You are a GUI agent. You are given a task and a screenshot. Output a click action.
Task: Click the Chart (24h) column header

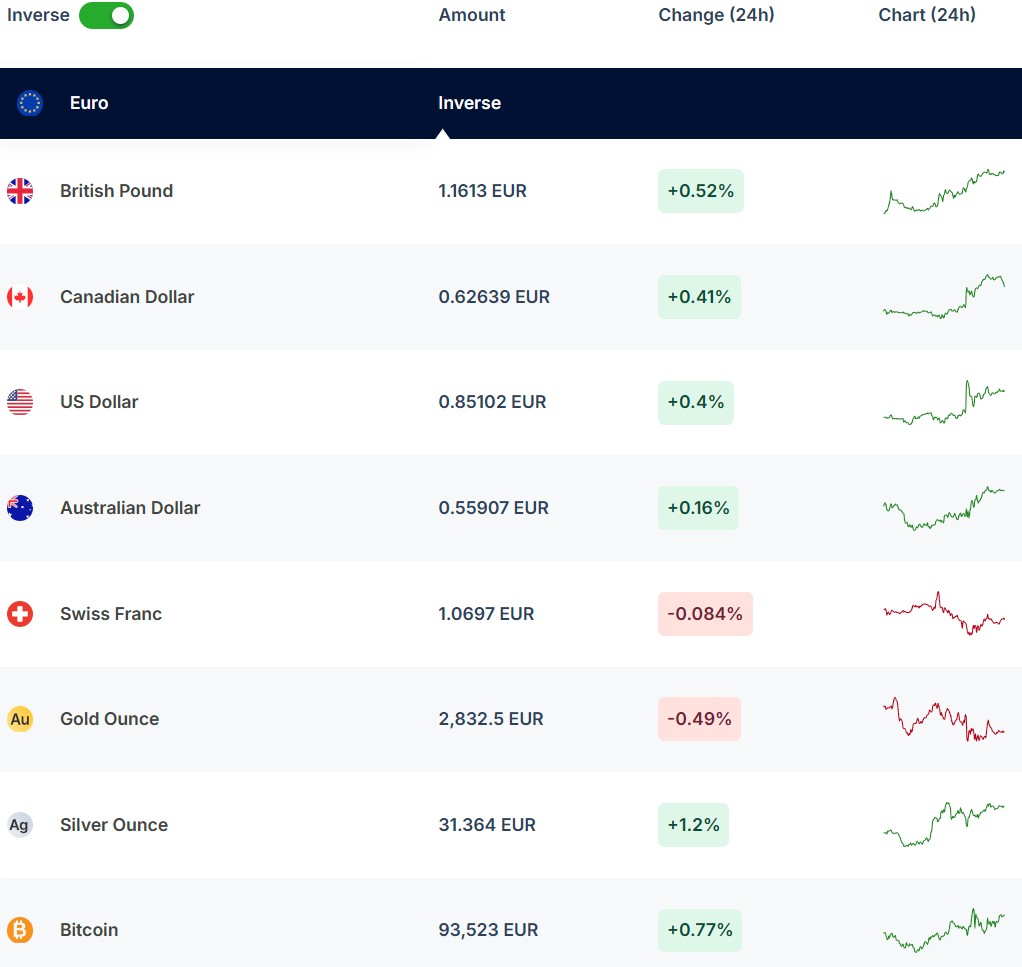point(927,15)
